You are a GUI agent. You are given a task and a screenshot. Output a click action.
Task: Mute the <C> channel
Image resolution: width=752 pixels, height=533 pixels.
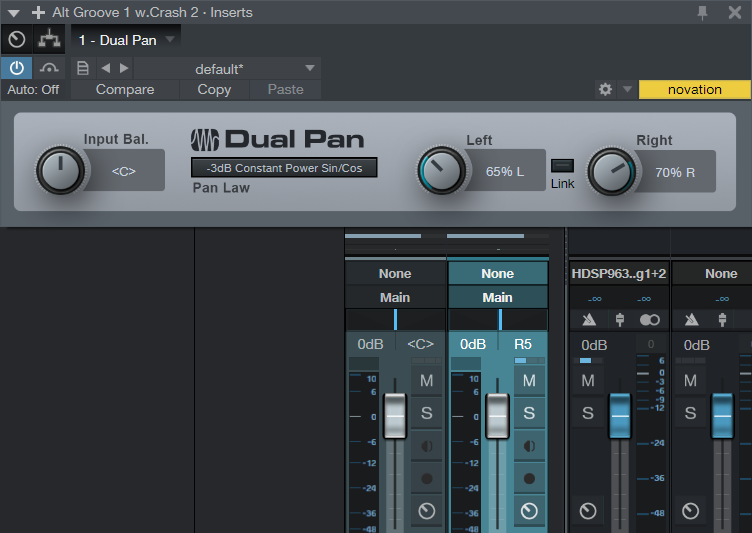point(426,380)
